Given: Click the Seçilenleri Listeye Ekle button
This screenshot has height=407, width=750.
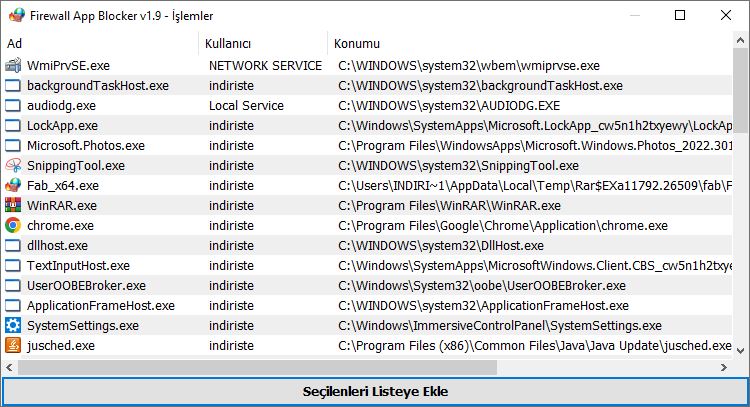Looking at the screenshot, I should (x=375, y=392).
